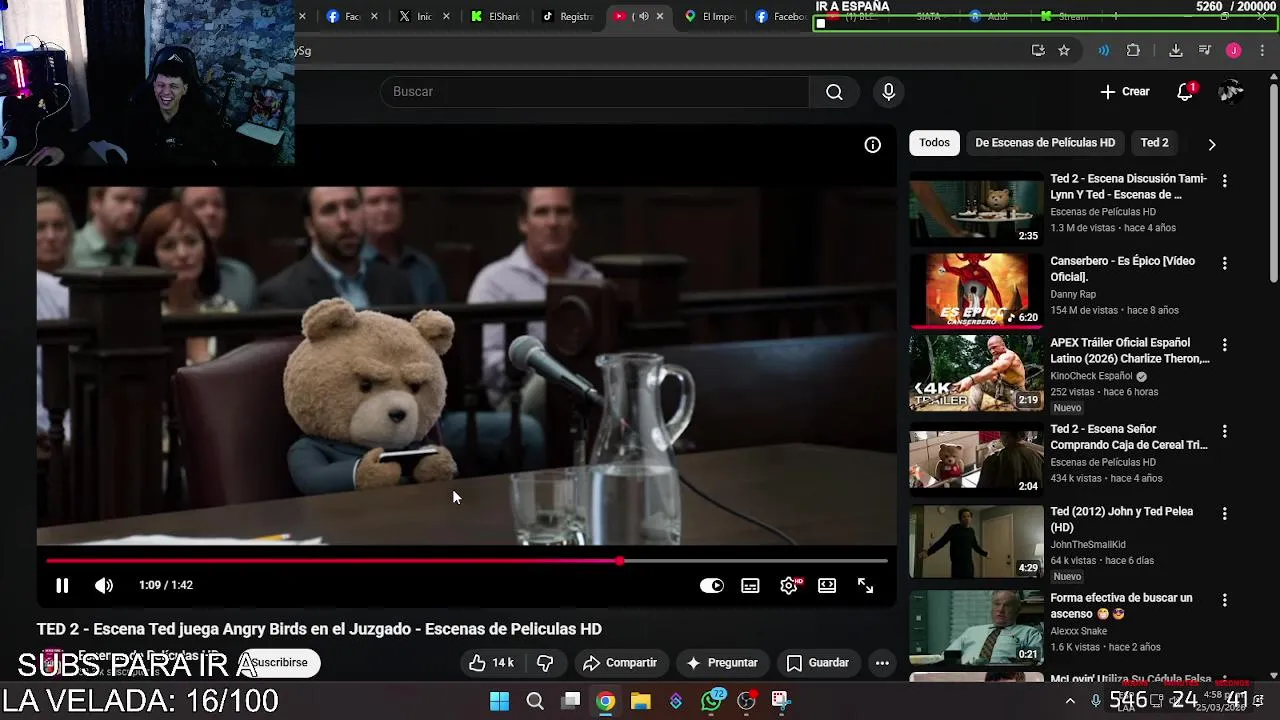Share the video via Compartir
1280x720 pixels.
click(620, 663)
